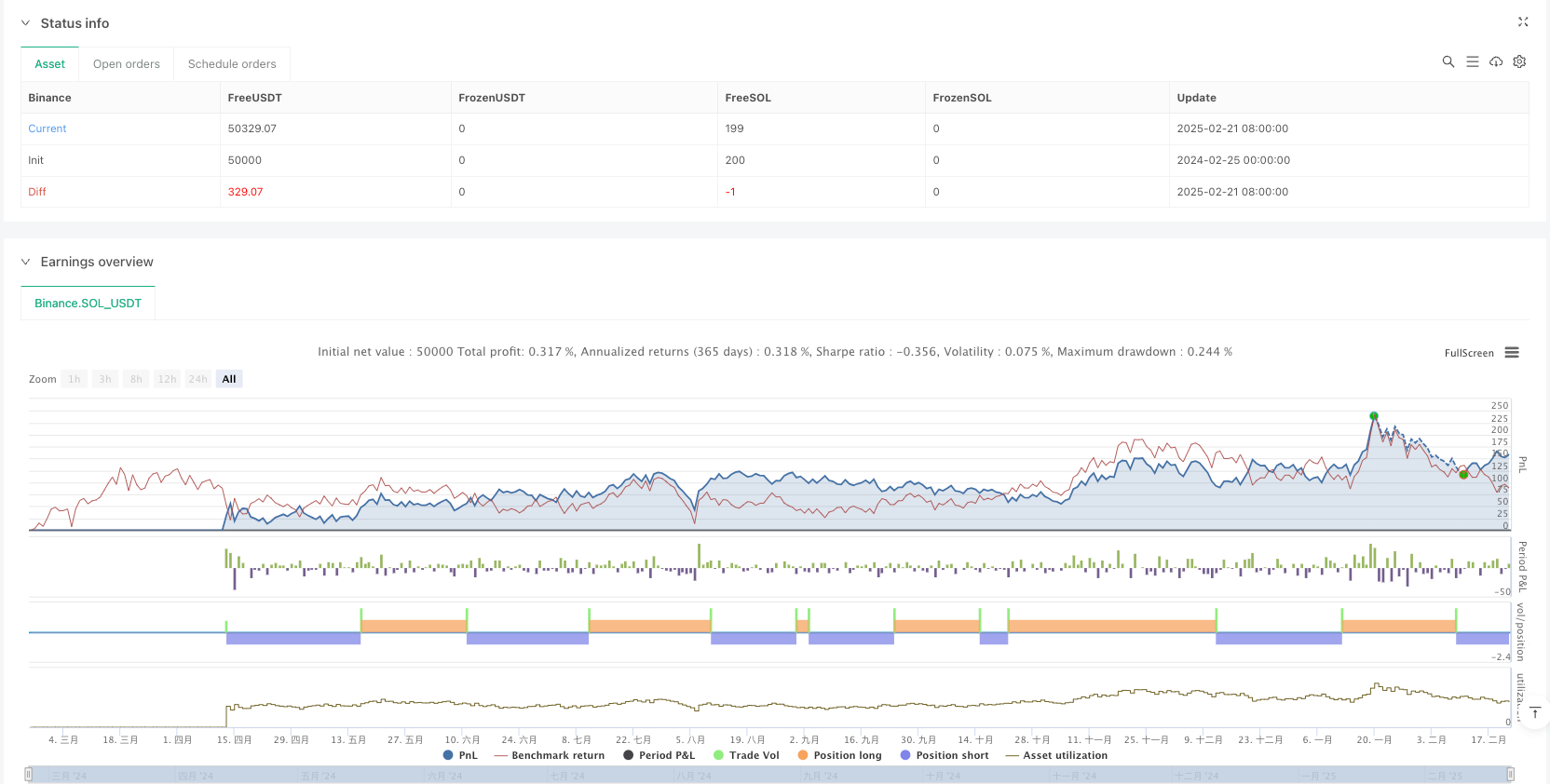The image size is (1550, 784).
Task: Click the navigator range bar at 八月 '24
Action: click(x=692, y=776)
